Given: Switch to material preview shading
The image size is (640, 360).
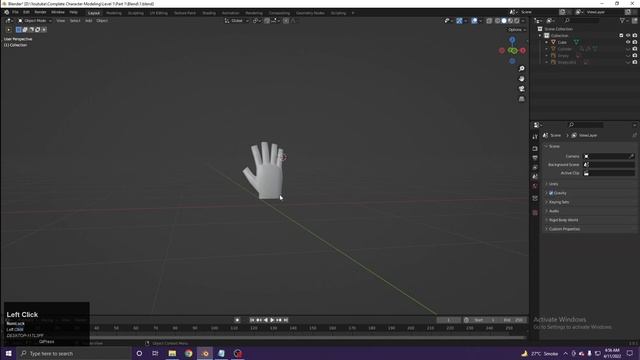Looking at the screenshot, I should coord(511,21).
